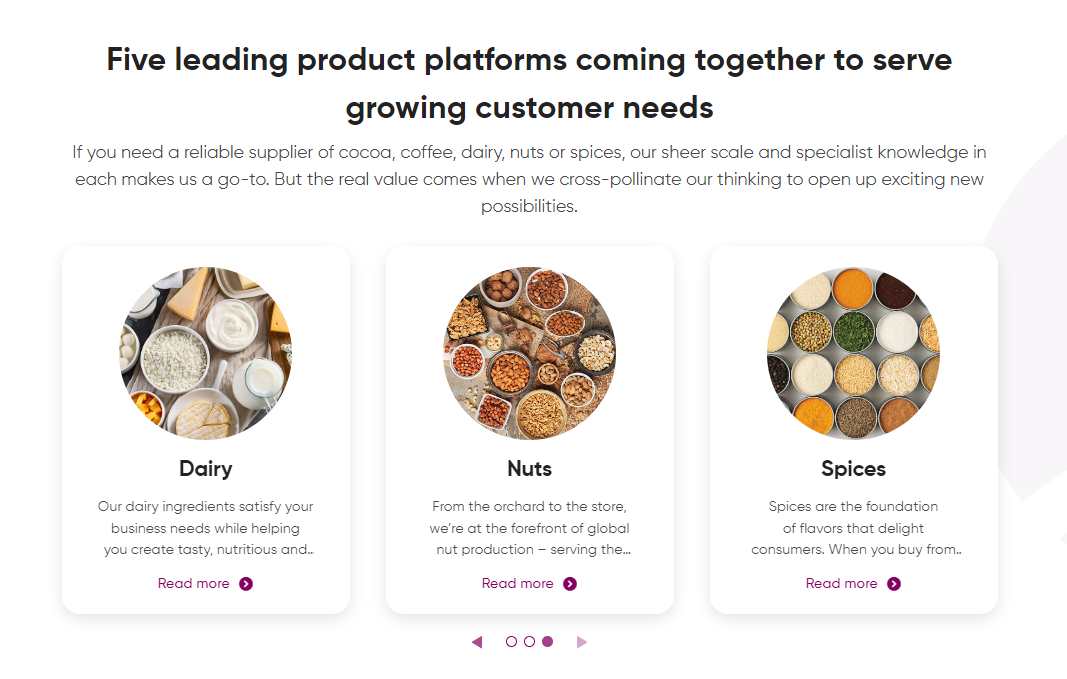Open Read more link under Nuts

(518, 584)
